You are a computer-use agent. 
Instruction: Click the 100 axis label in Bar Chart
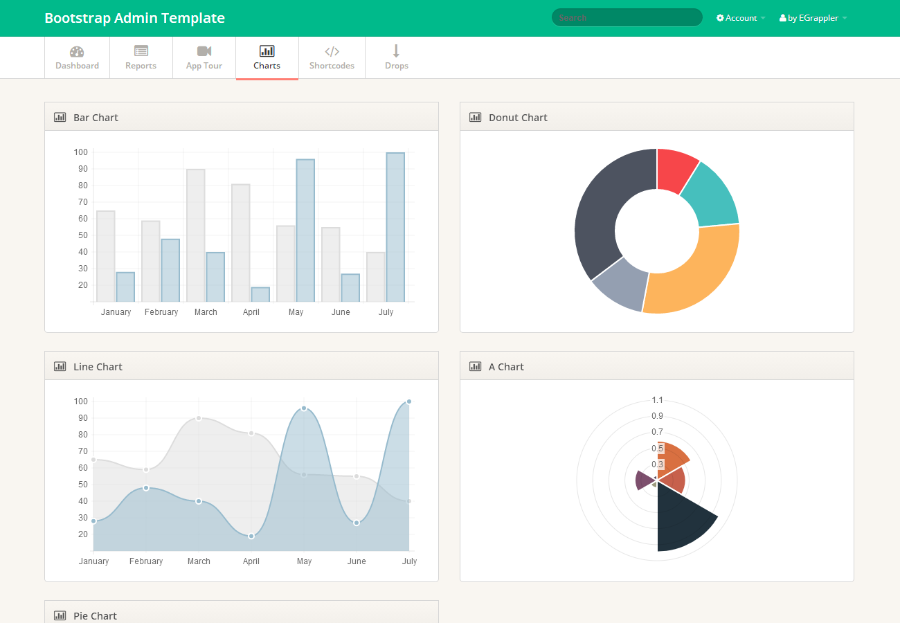pos(80,152)
